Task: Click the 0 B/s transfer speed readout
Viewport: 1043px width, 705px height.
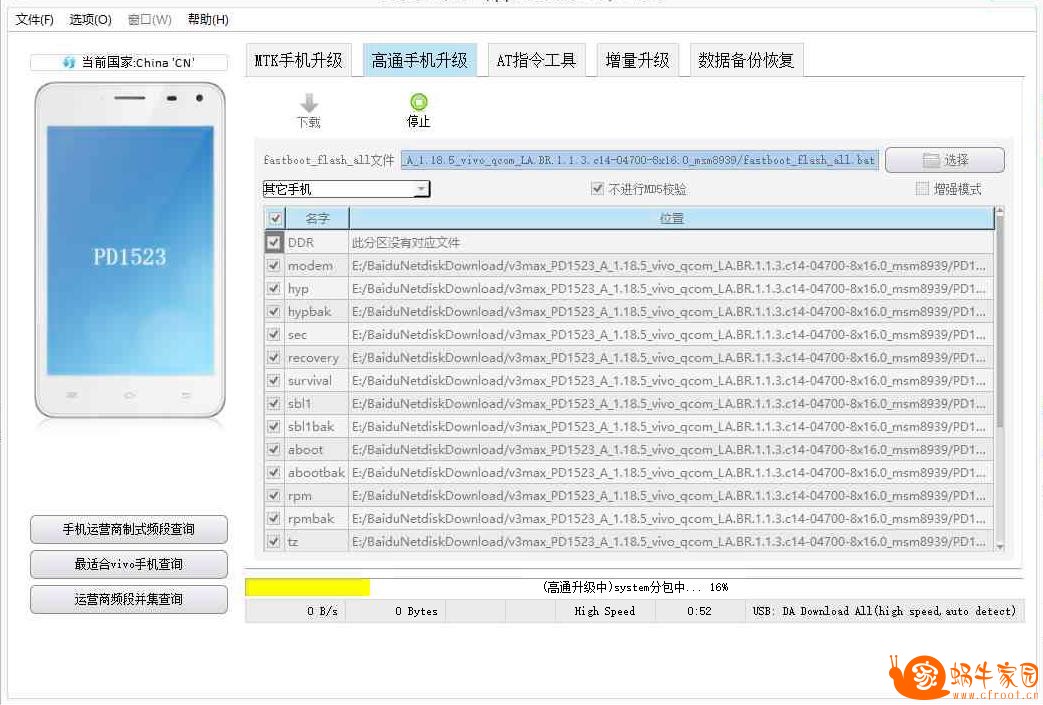Action: click(x=322, y=611)
